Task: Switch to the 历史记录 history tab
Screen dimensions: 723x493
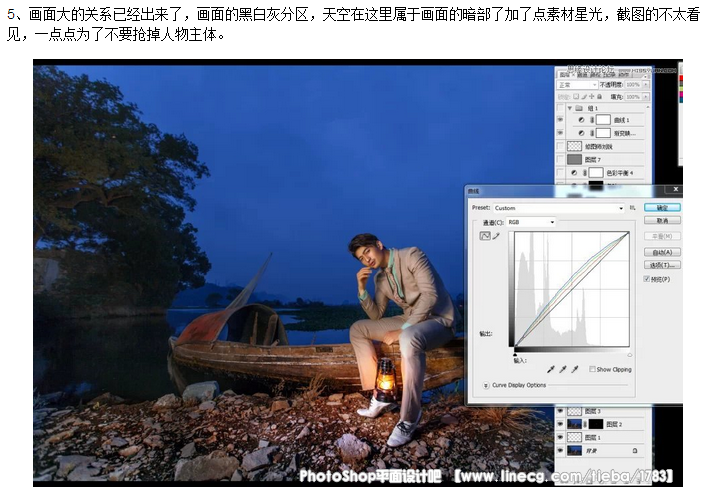Action: (x=609, y=74)
